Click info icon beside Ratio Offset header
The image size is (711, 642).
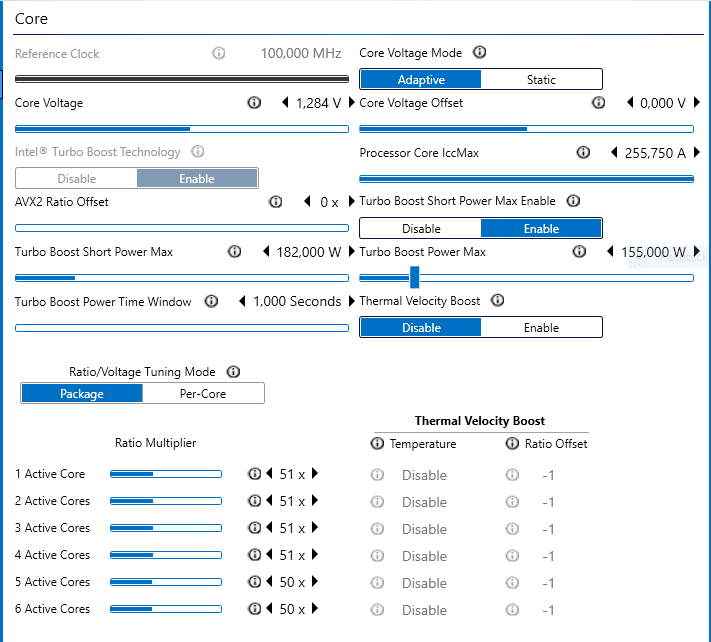point(512,443)
